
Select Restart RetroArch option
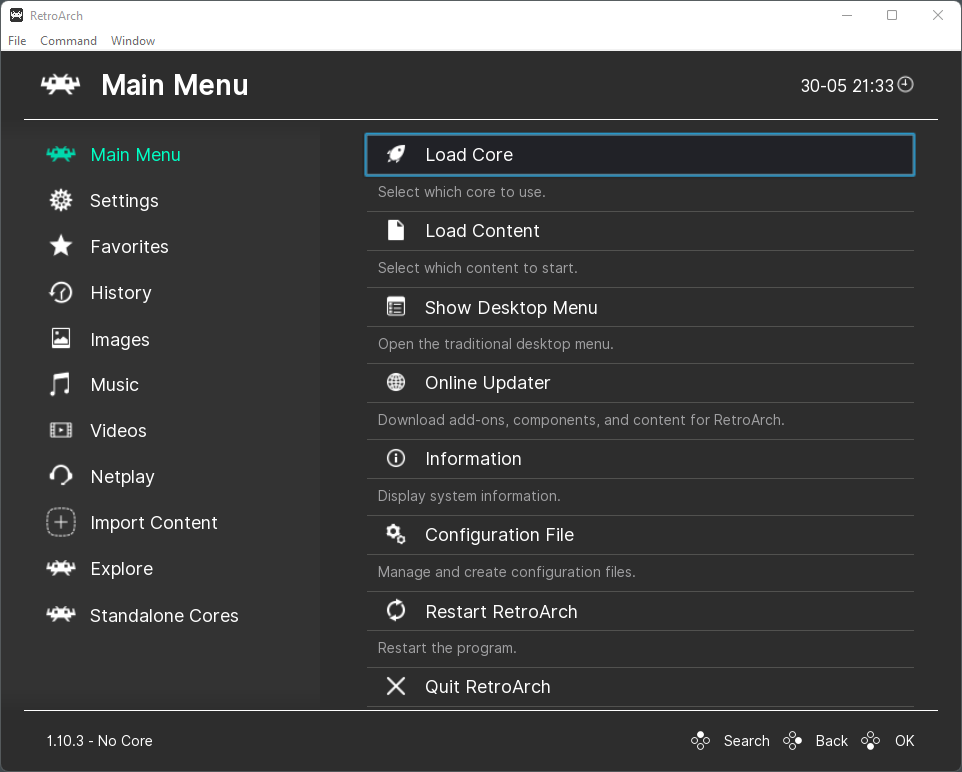pyautogui.click(x=640, y=611)
